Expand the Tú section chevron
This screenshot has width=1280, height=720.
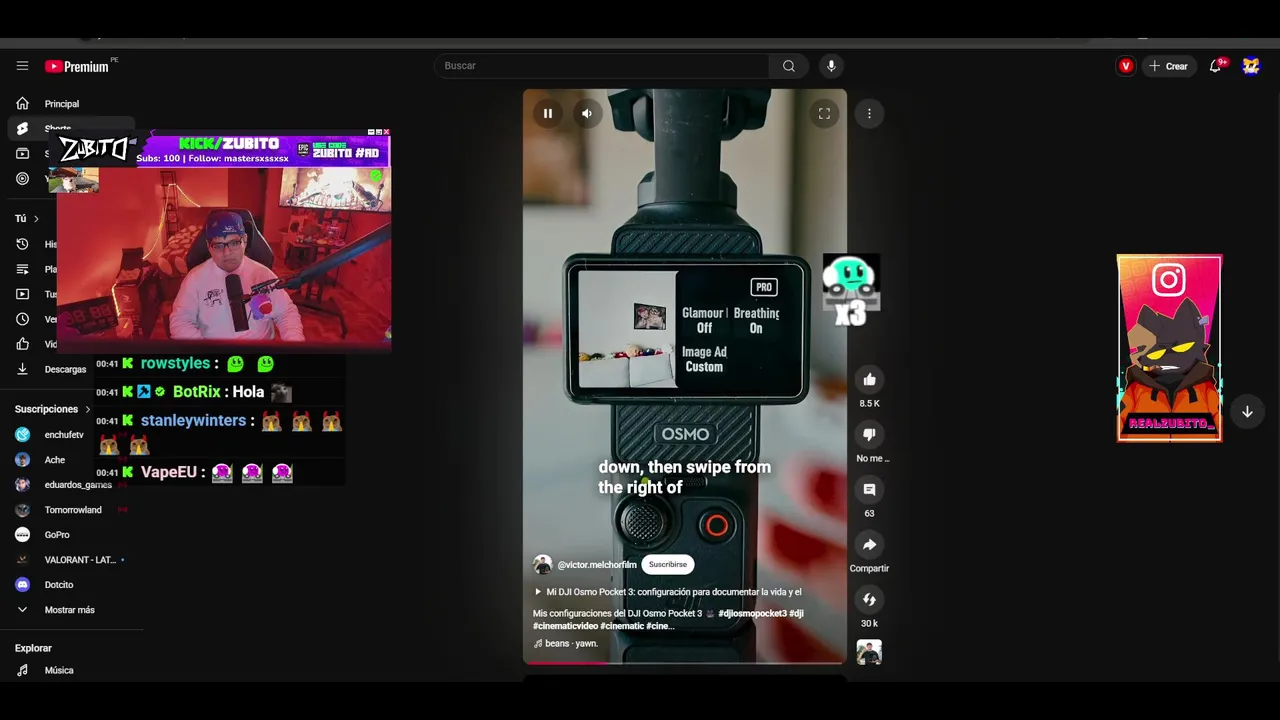[36, 219]
